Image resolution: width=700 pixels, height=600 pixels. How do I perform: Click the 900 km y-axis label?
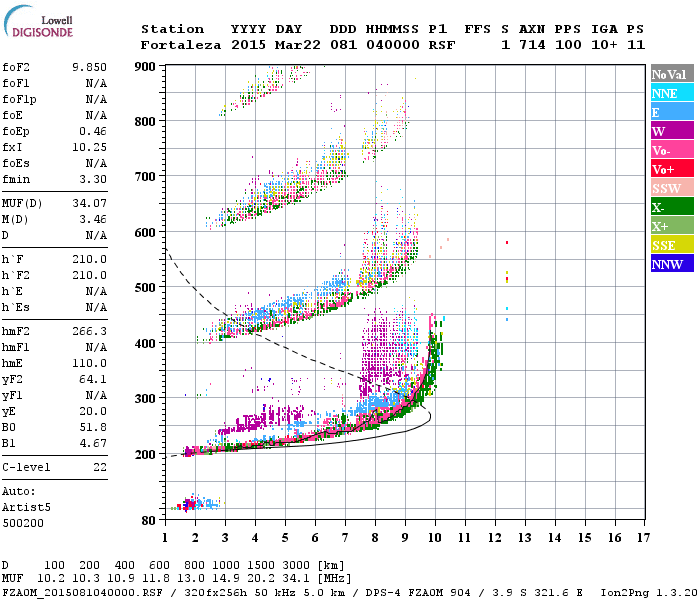[x=145, y=67]
